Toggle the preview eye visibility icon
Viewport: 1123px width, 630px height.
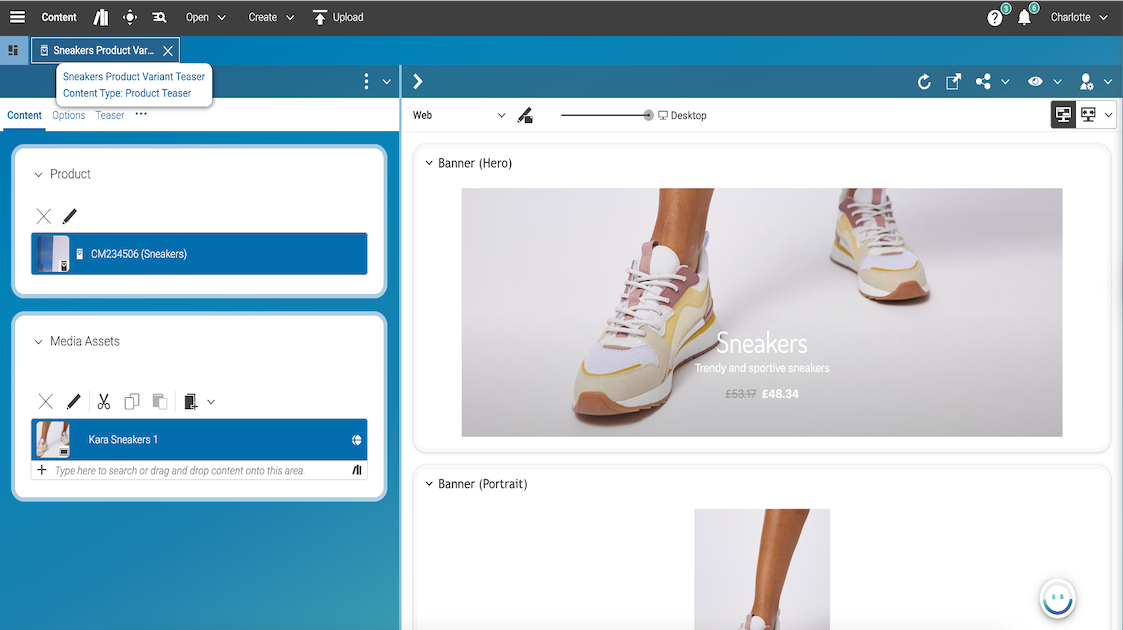1035,82
